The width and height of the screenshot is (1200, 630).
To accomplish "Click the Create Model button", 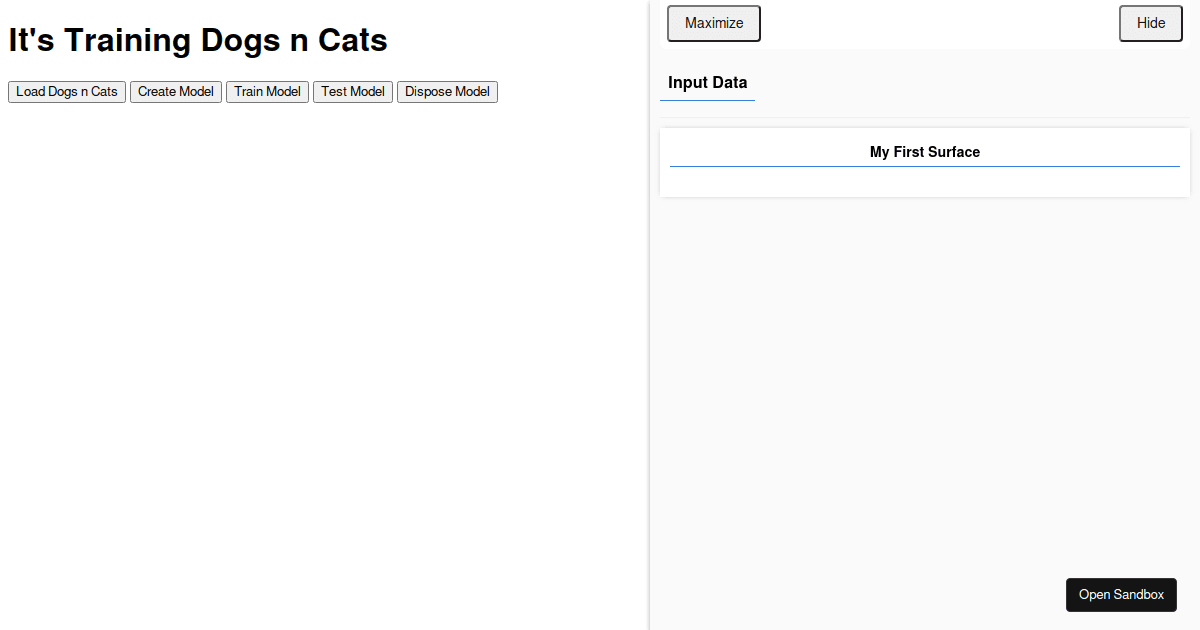I will (x=175, y=91).
